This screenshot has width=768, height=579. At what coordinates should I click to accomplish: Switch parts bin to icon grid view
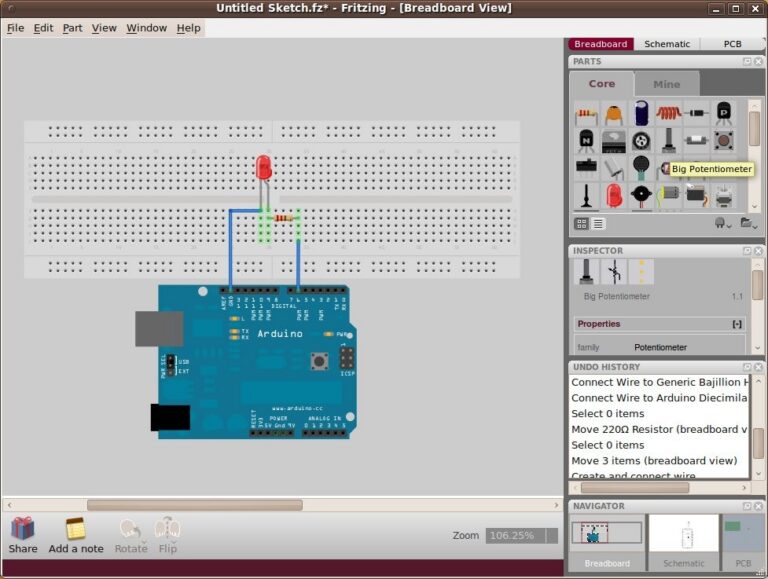pyautogui.click(x=581, y=224)
